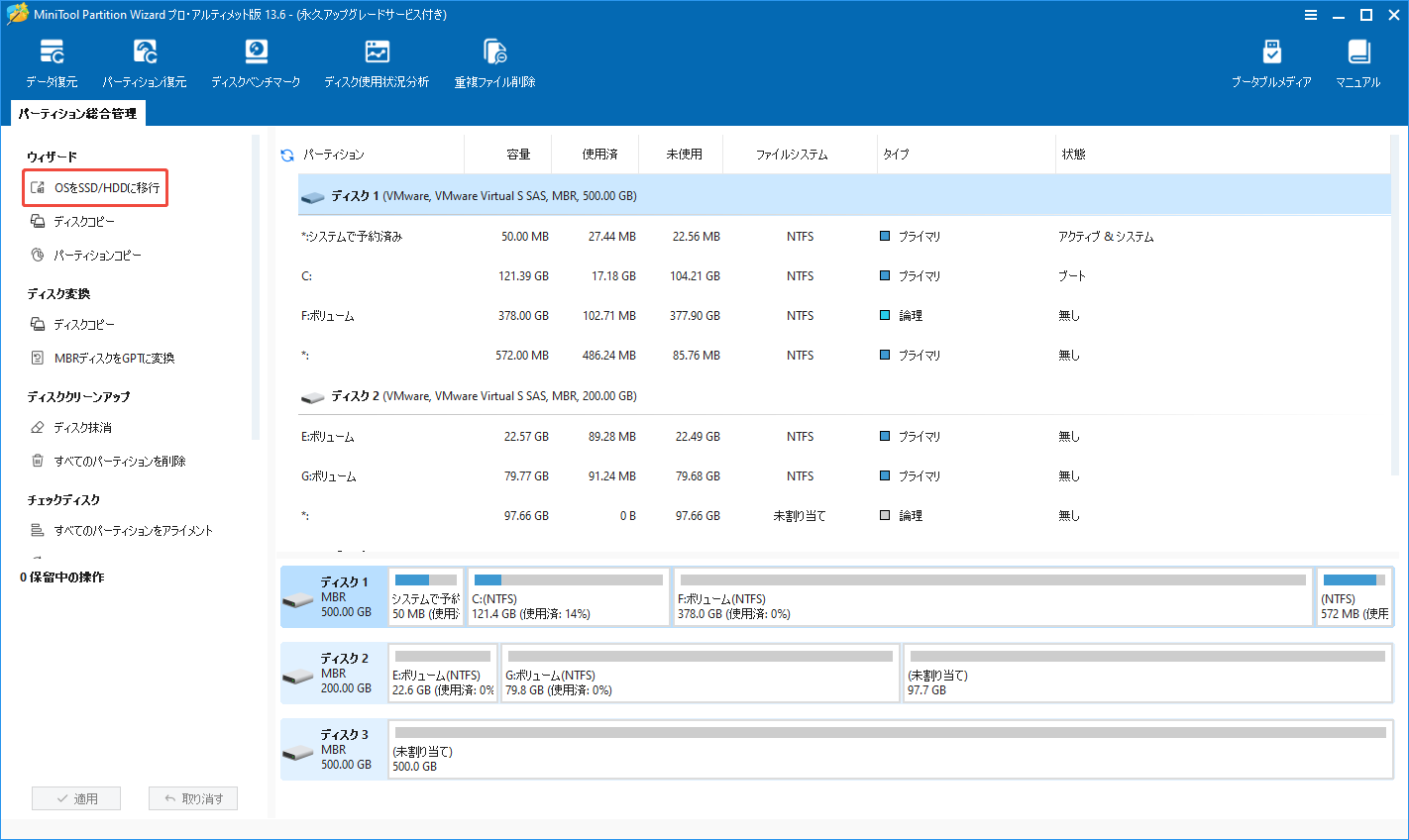Viewport: 1409px width, 840px height.
Task: Open the hamburger menu in the title bar
Action: (1311, 14)
